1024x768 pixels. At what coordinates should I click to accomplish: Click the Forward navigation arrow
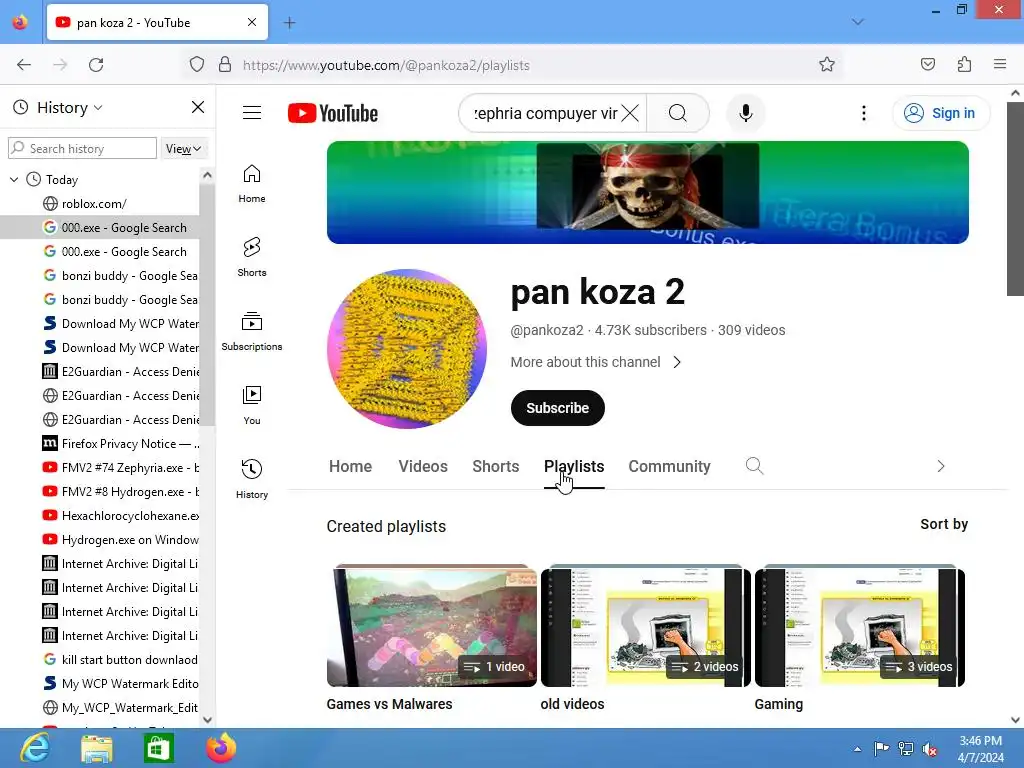coord(60,65)
